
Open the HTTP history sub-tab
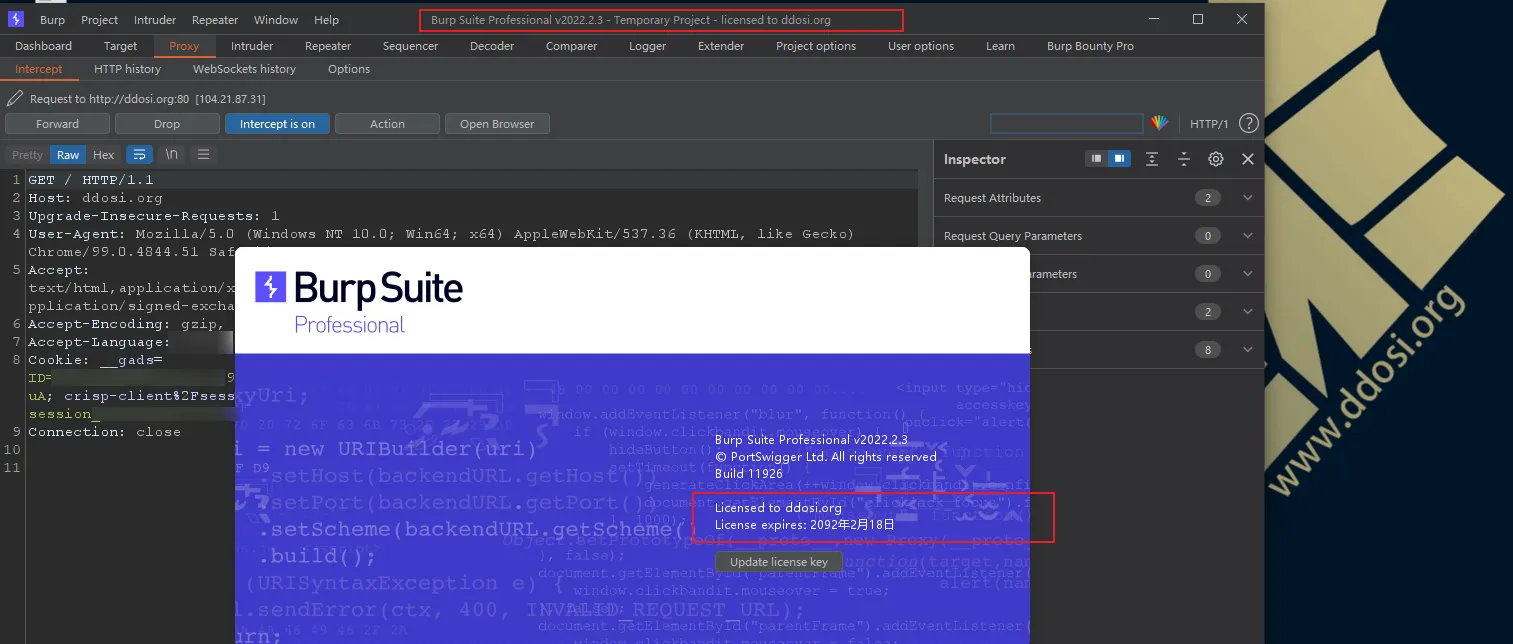(127, 69)
